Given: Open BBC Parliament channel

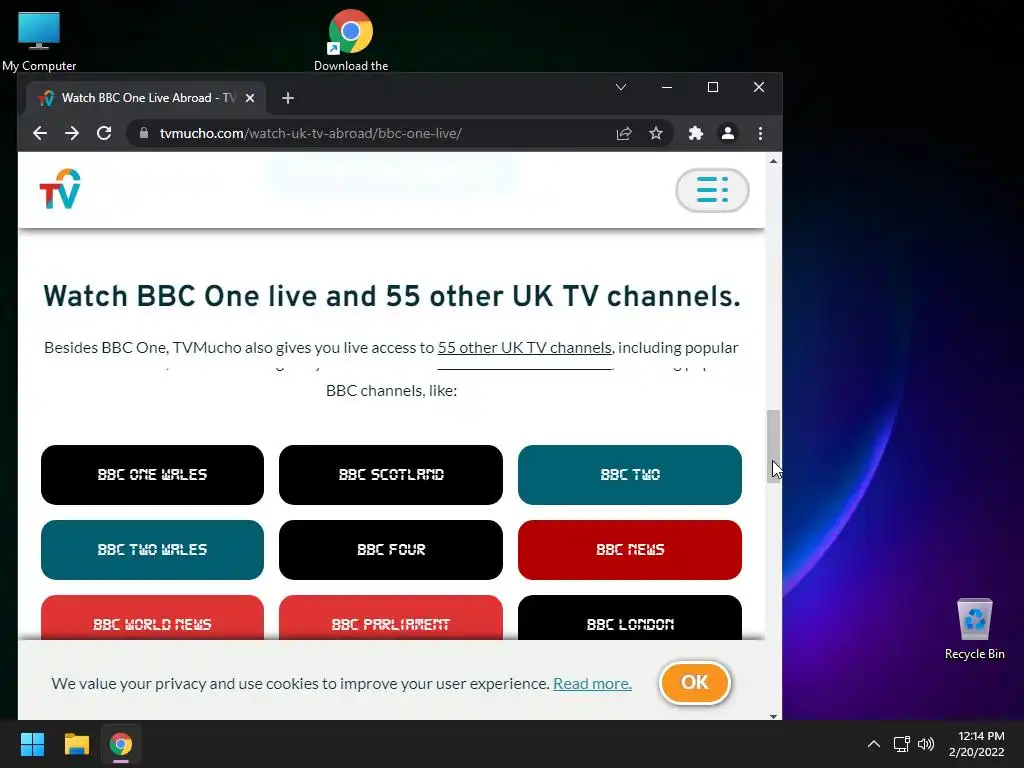Looking at the screenshot, I should [391, 618].
